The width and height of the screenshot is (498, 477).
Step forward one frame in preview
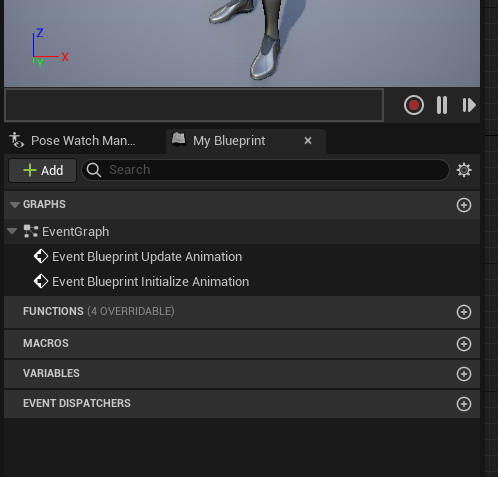469,105
